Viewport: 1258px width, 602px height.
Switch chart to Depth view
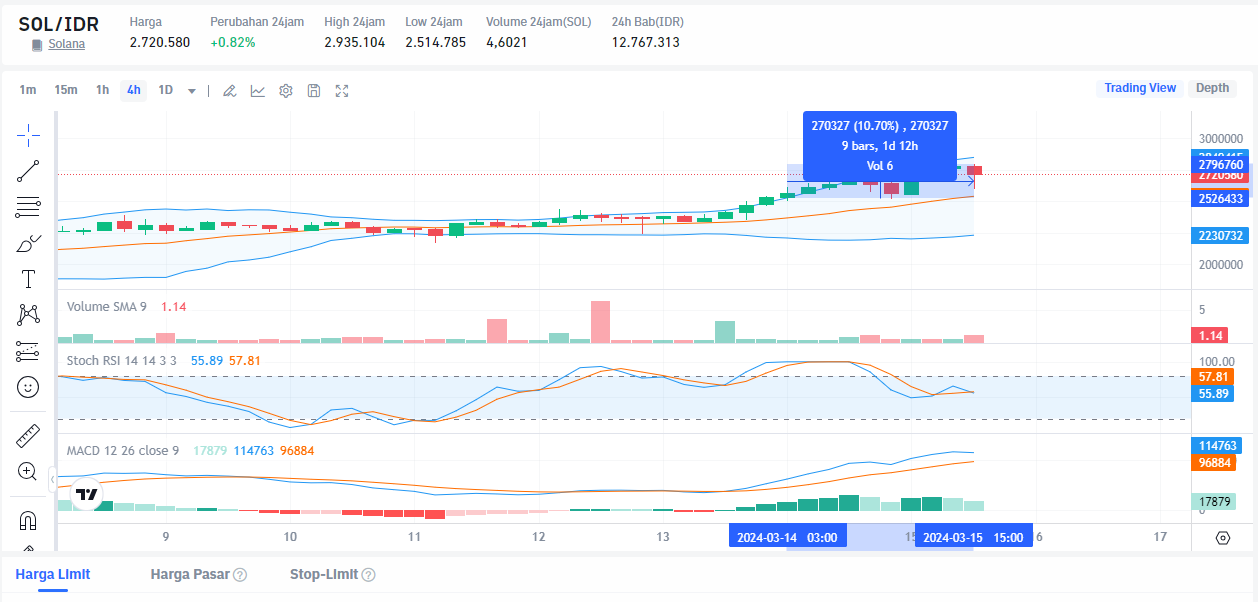click(x=1212, y=88)
